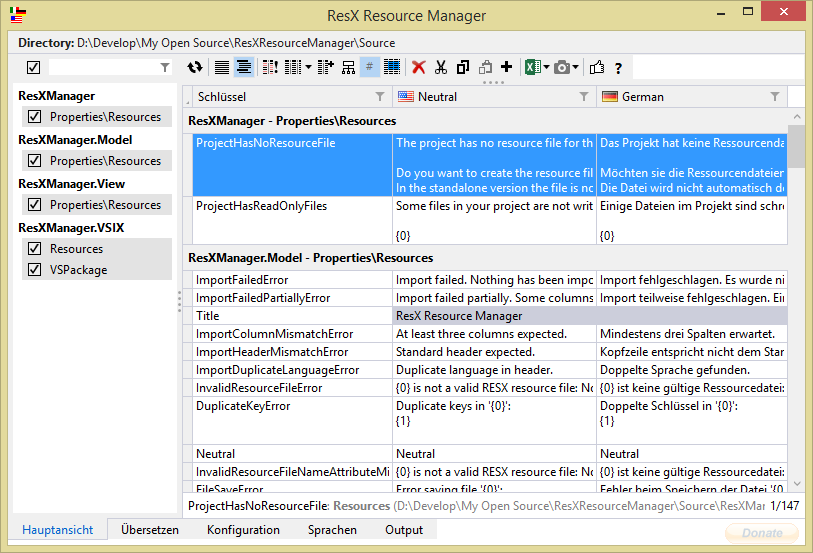Select the InvalidResourceFileError key

coord(292,388)
